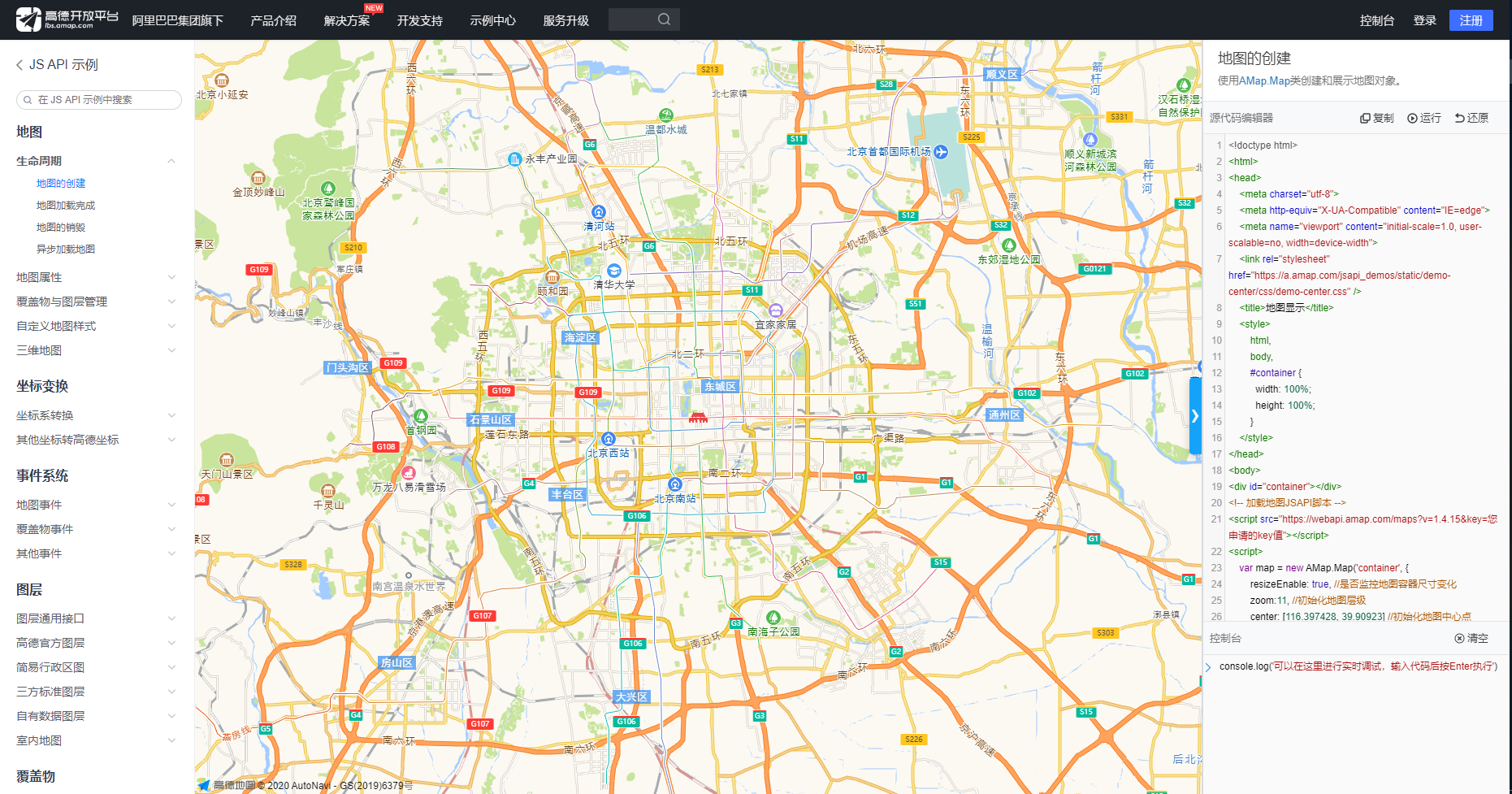Click the 金顶妙峰山 landmark icon

pyautogui.click(x=258, y=178)
